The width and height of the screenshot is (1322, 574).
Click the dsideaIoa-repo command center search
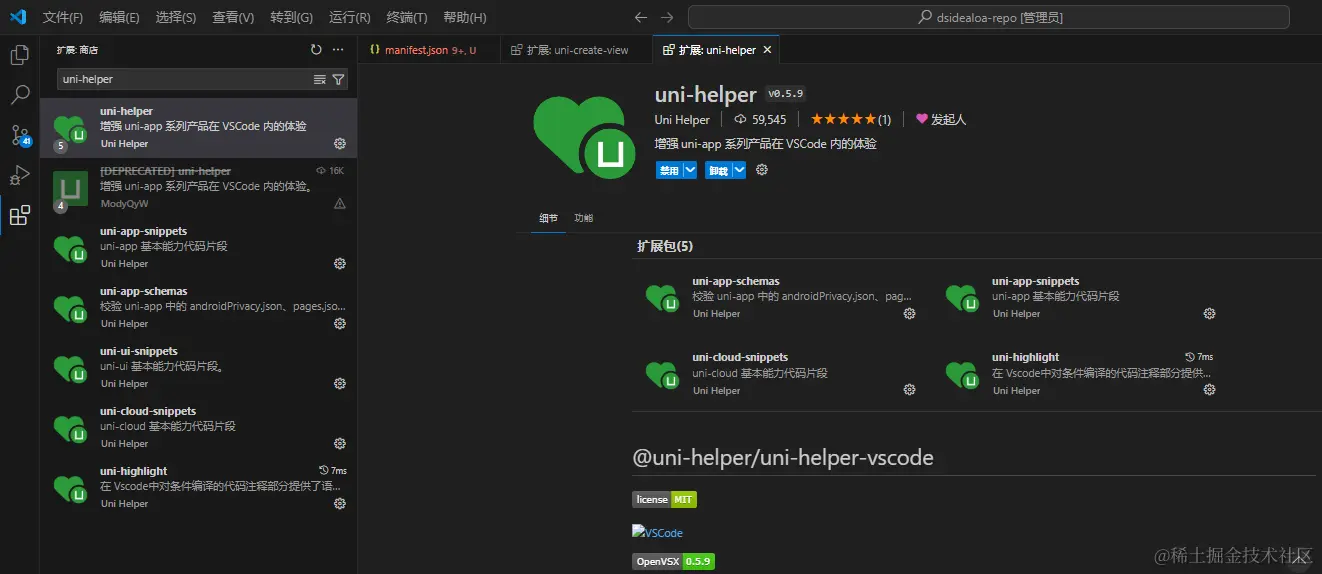(x=989, y=17)
